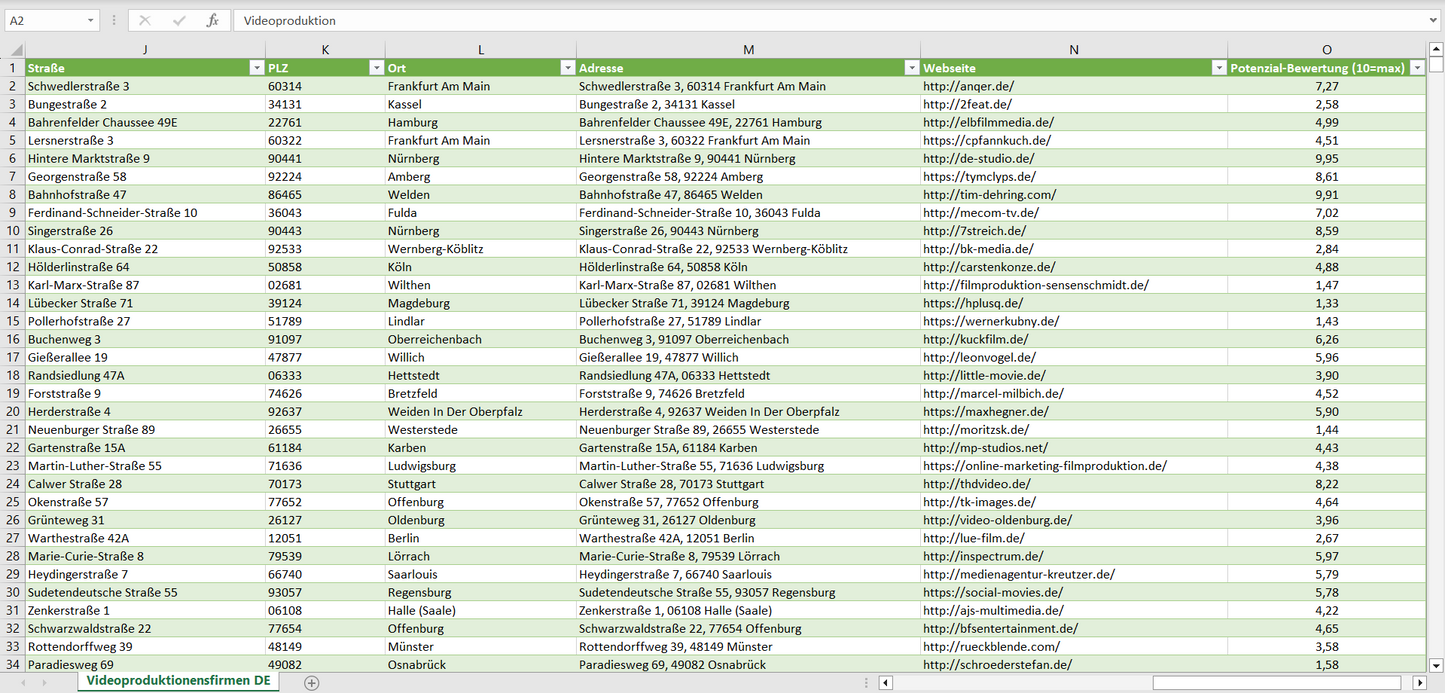1445x693 pixels.
Task: Open the http://anqer.de/ link
Action: [968, 86]
